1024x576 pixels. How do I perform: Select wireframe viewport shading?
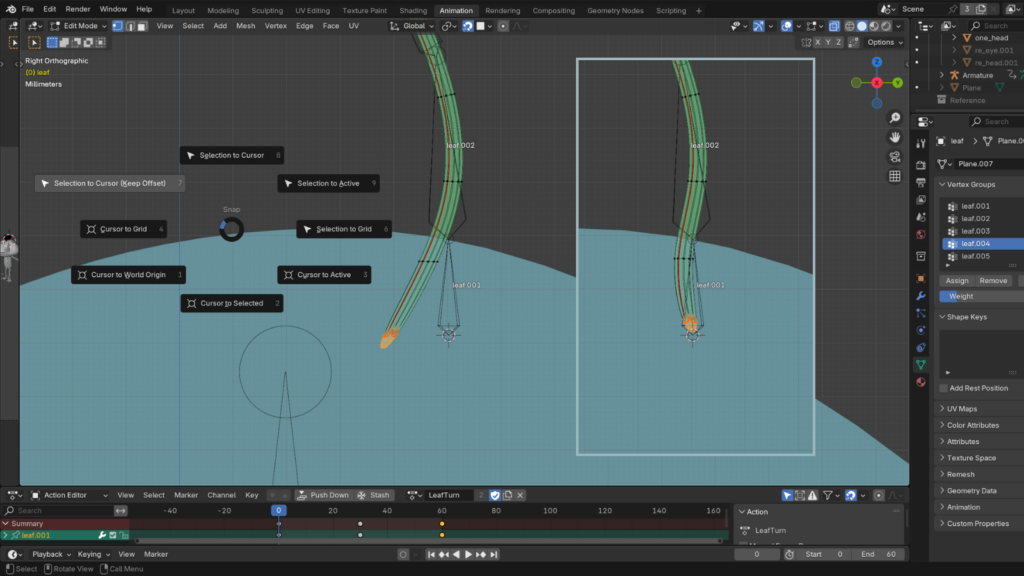click(850, 26)
